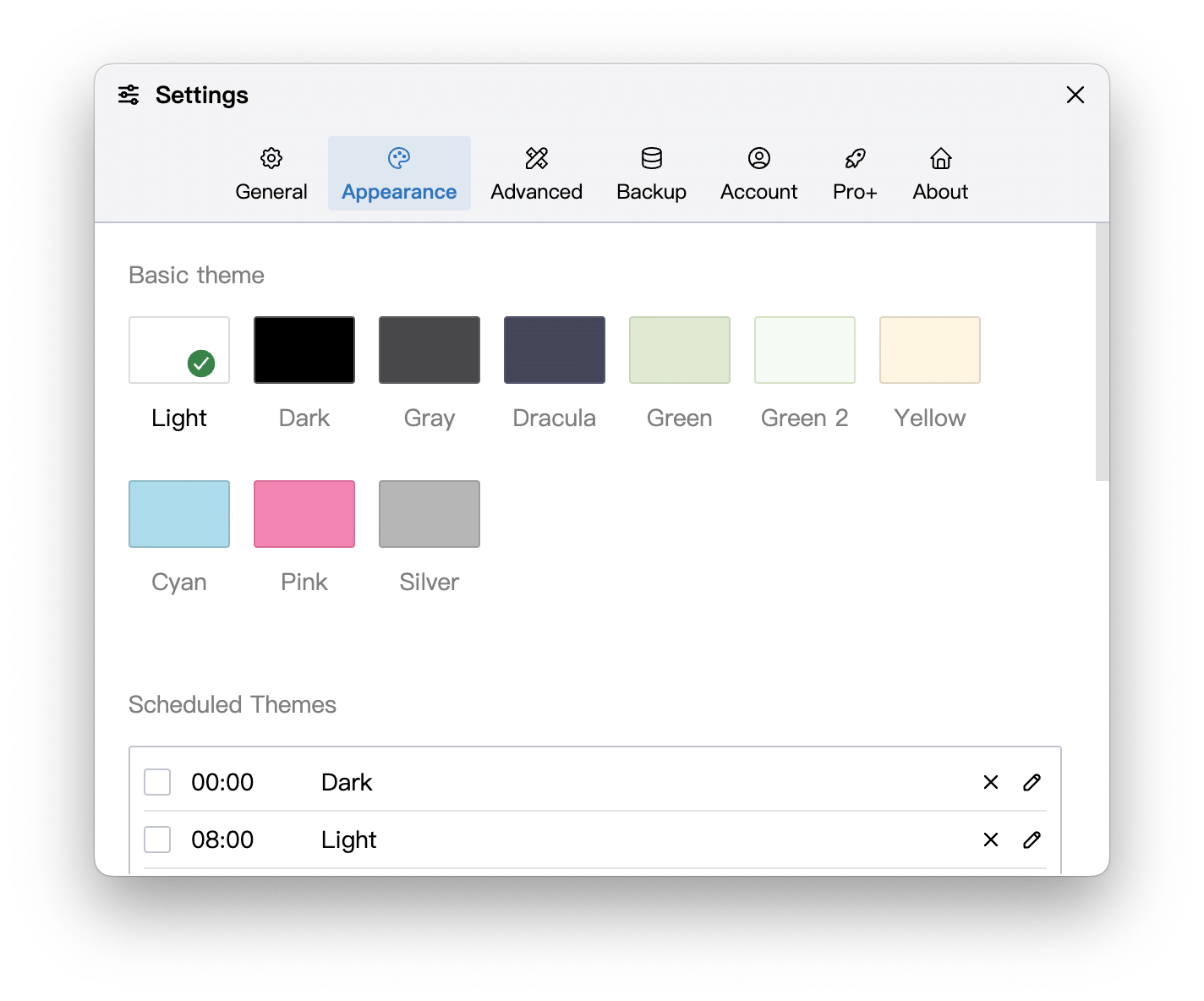Image resolution: width=1204 pixels, height=1001 pixels.
Task: Tick the 08:00 Light schedule checkbox
Action: tap(157, 840)
